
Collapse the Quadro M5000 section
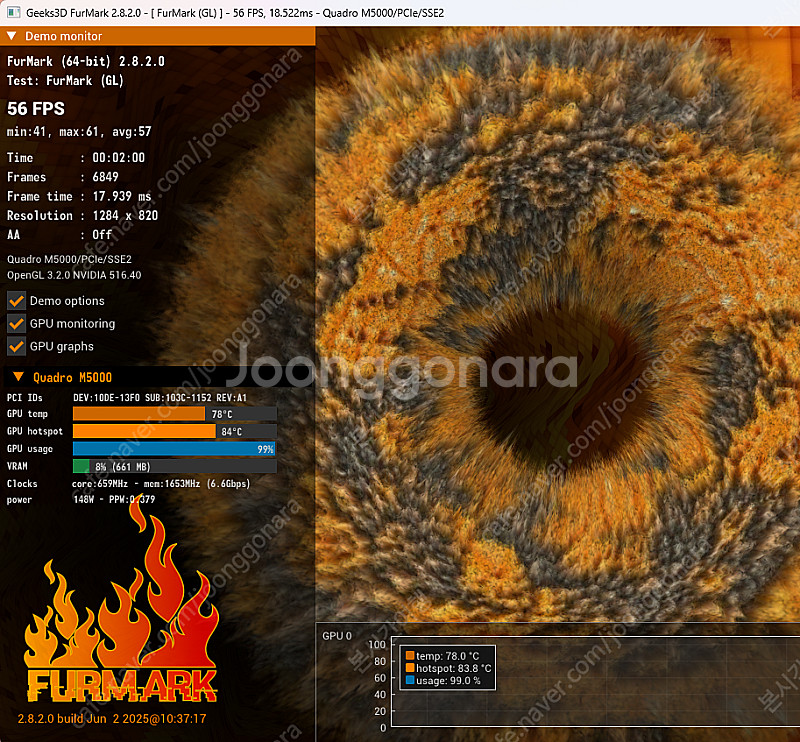[18, 377]
